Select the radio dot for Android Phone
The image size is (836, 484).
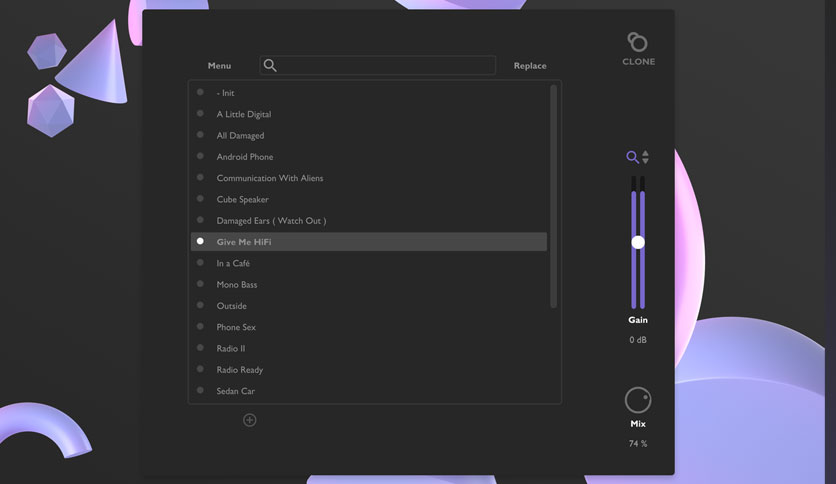pos(200,156)
